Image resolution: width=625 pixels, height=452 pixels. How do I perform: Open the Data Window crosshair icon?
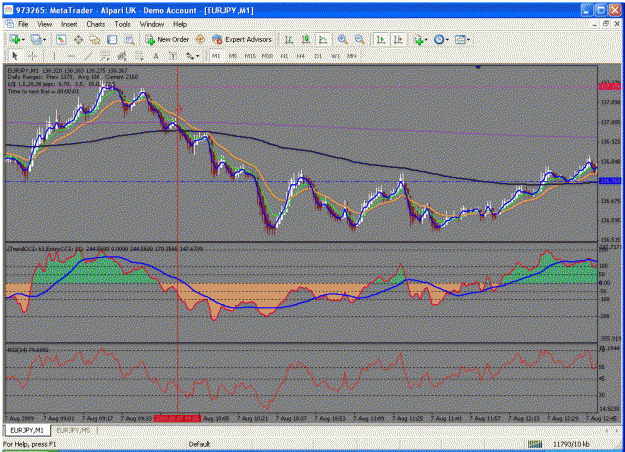(x=78, y=39)
